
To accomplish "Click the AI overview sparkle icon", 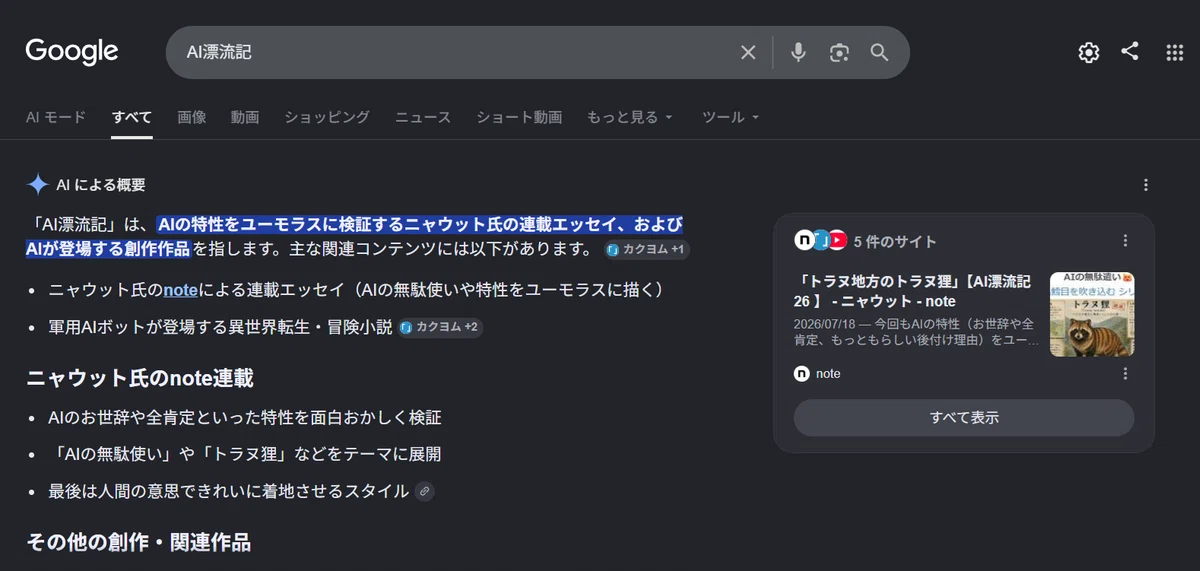I will [38, 184].
